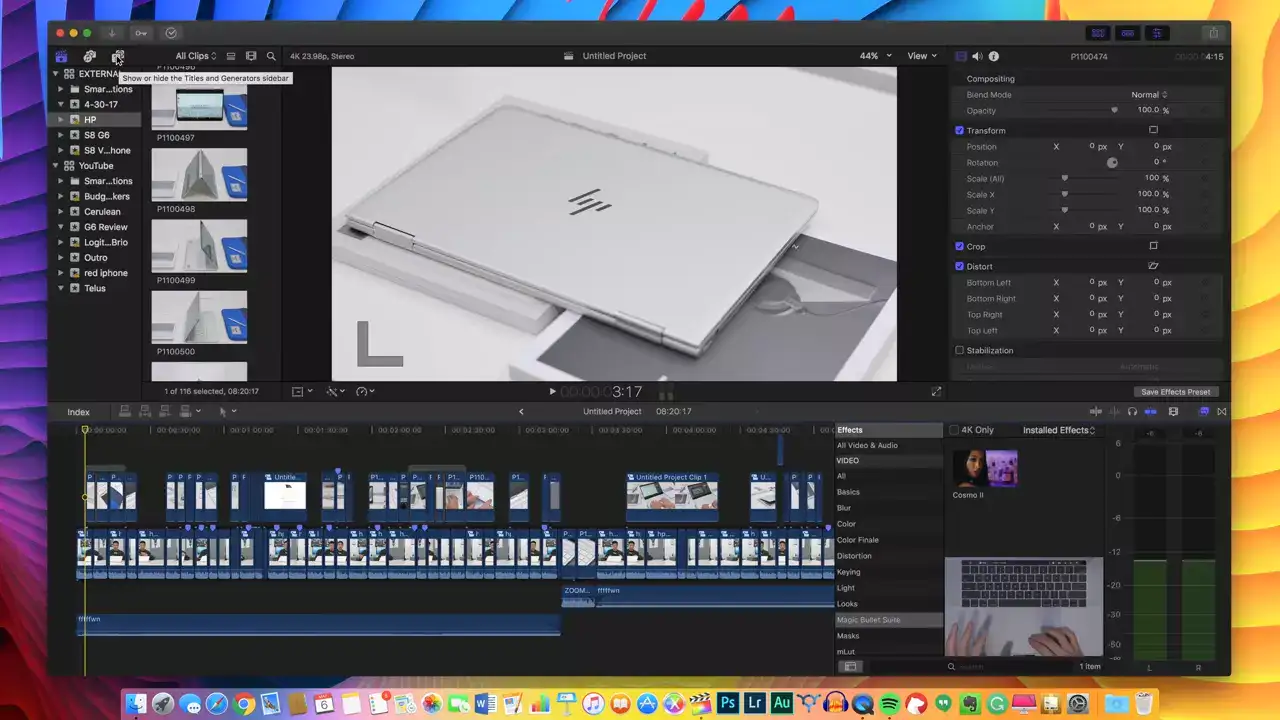1280x720 pixels.
Task: Play the viewer clip
Action: point(552,392)
